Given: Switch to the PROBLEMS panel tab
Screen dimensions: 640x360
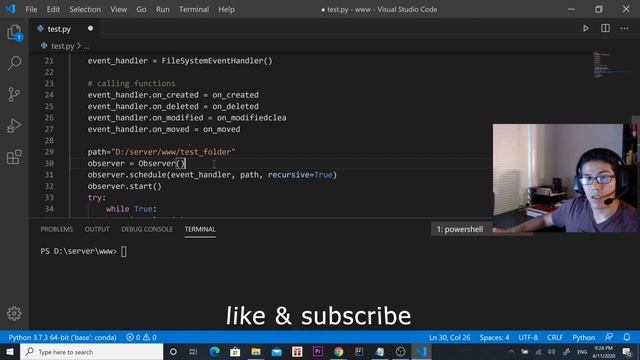Looking at the screenshot, I should pyautogui.click(x=57, y=229).
